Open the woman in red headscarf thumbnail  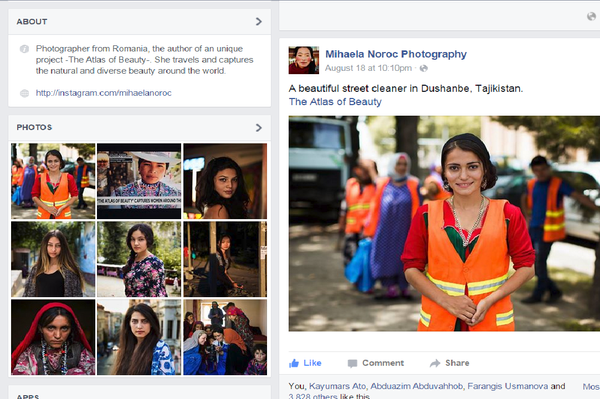coord(53,337)
